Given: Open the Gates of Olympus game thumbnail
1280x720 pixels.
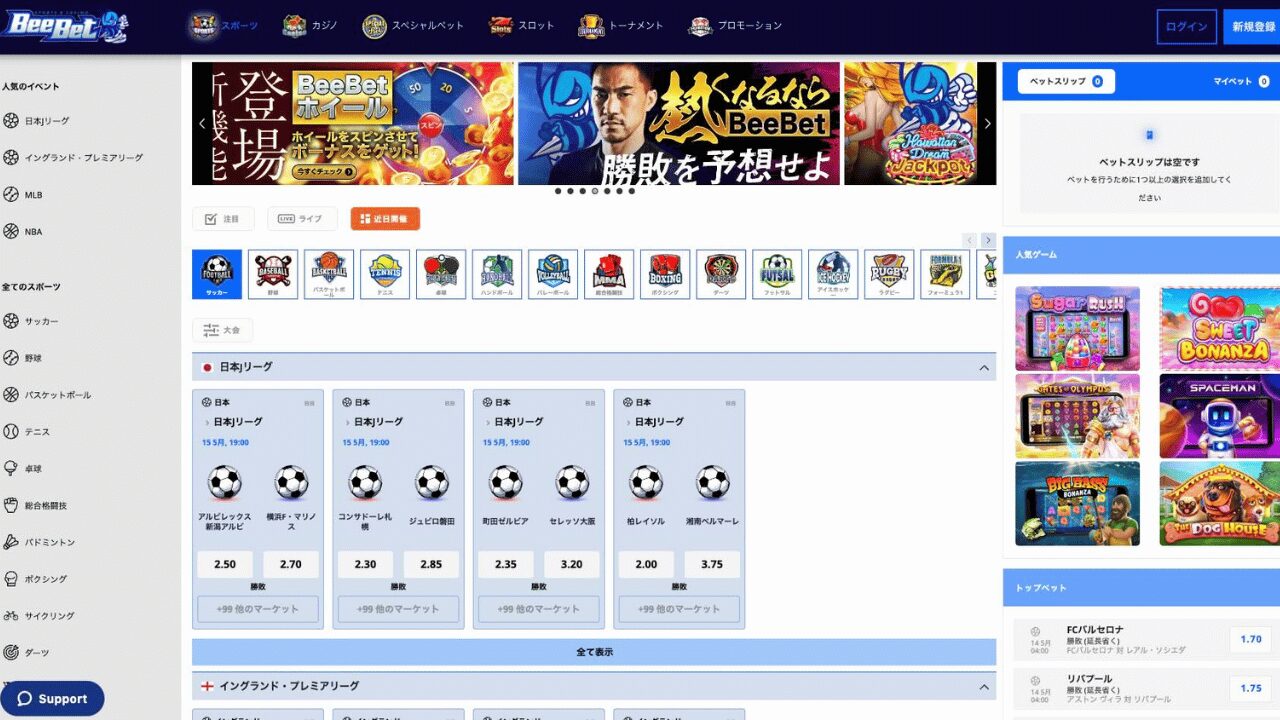Looking at the screenshot, I should tap(1077, 416).
